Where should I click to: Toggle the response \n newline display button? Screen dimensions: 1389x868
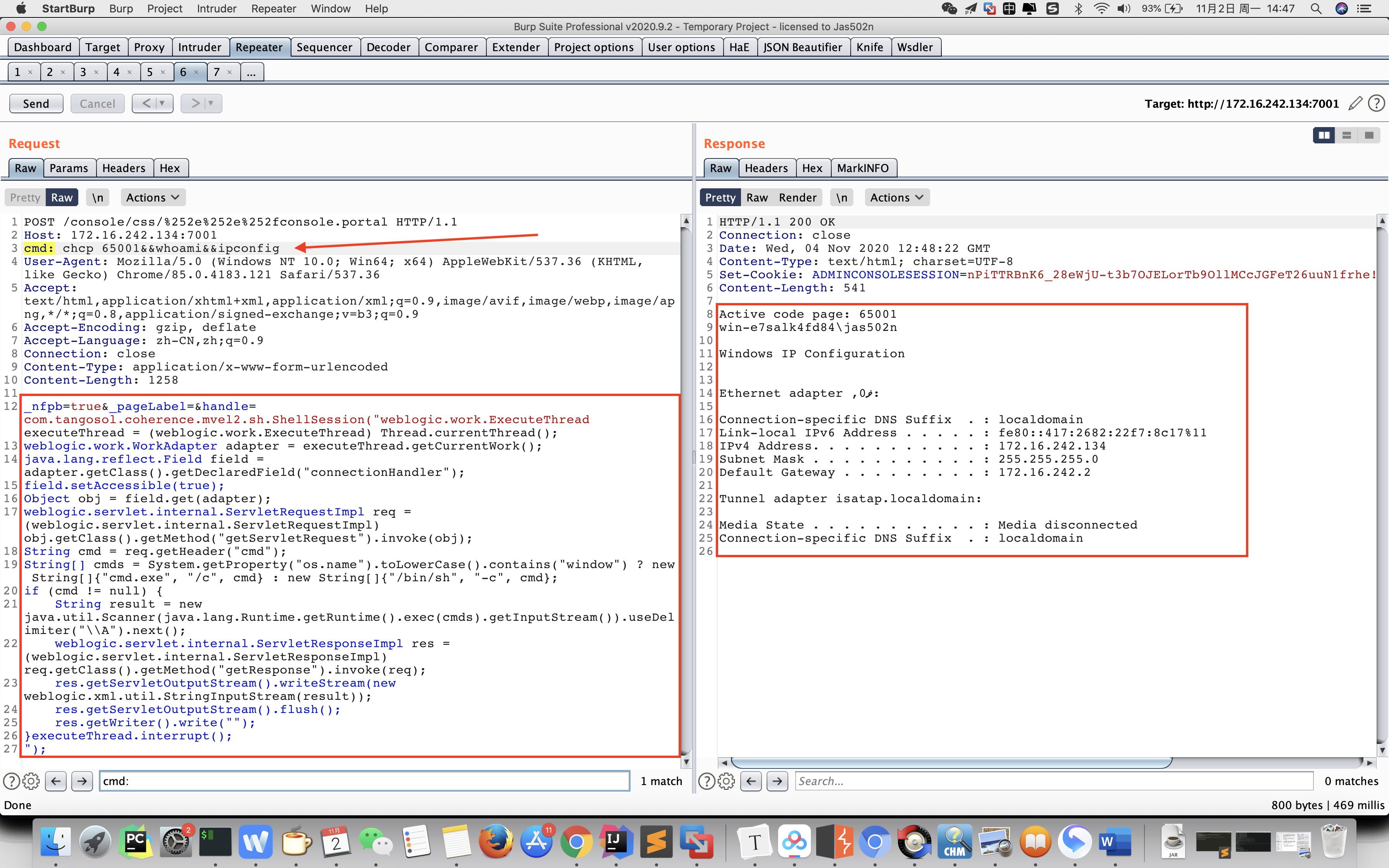point(841,198)
